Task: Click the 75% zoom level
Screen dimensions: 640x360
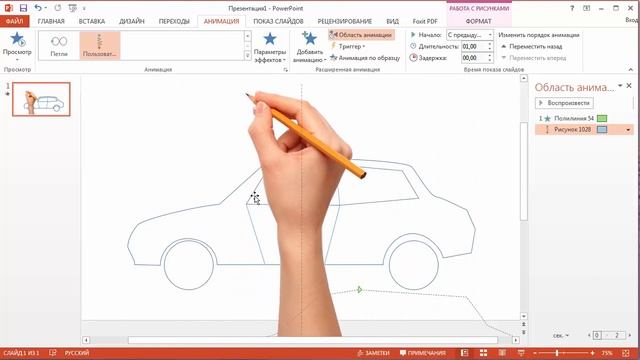Action: (607, 353)
